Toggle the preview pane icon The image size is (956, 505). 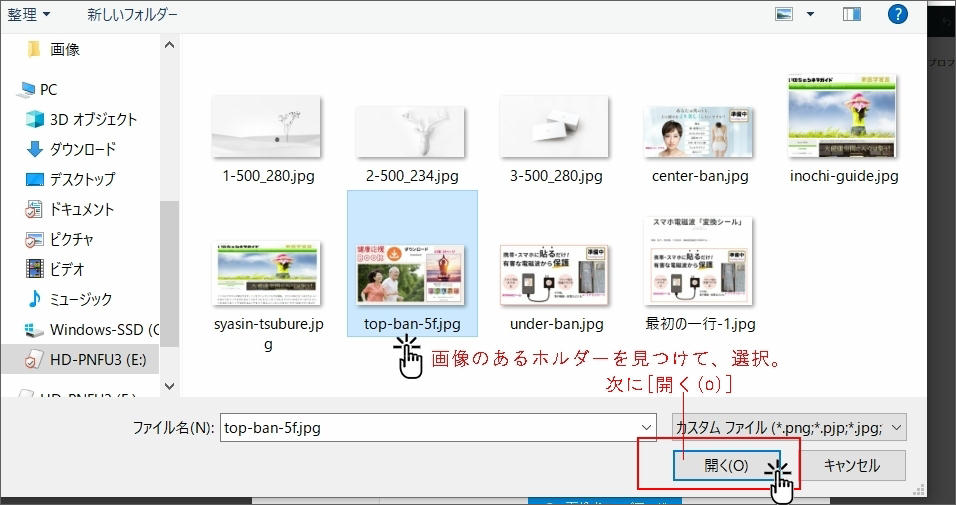click(851, 14)
